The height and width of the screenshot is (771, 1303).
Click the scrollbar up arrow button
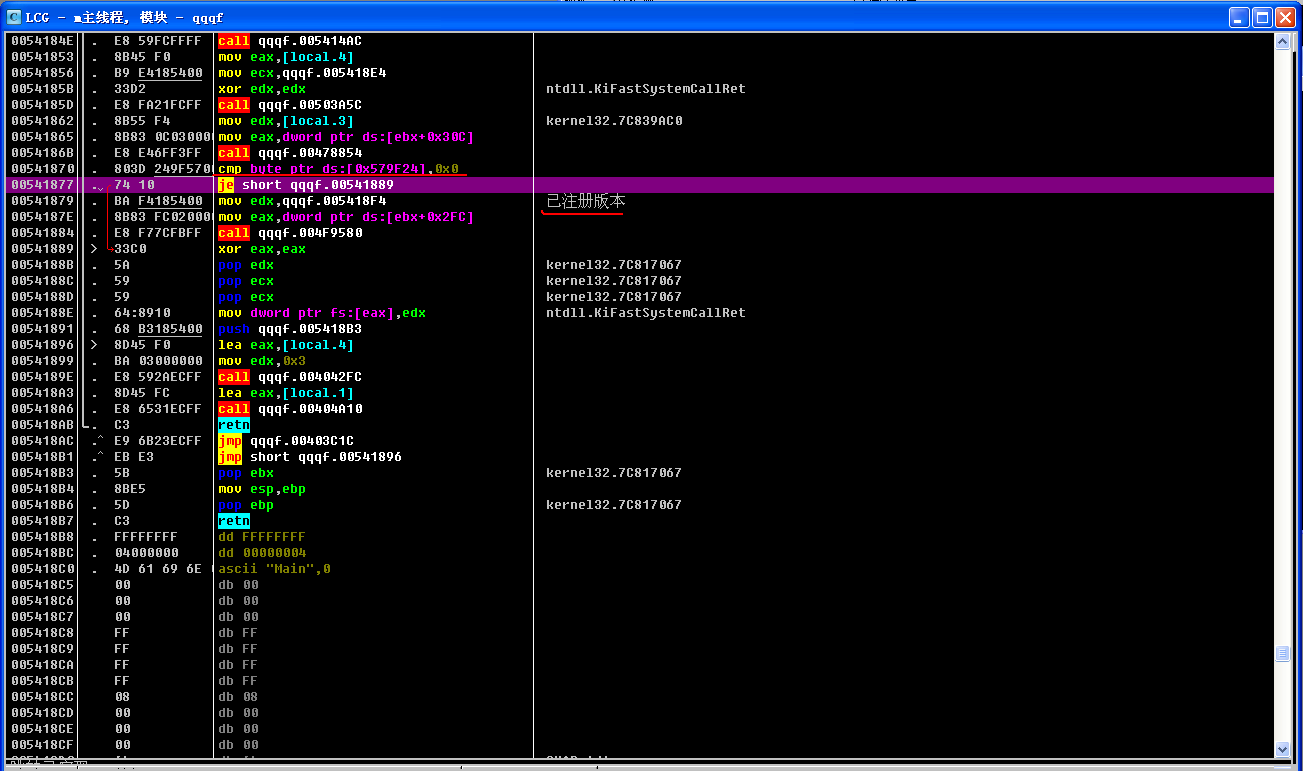point(1283,41)
